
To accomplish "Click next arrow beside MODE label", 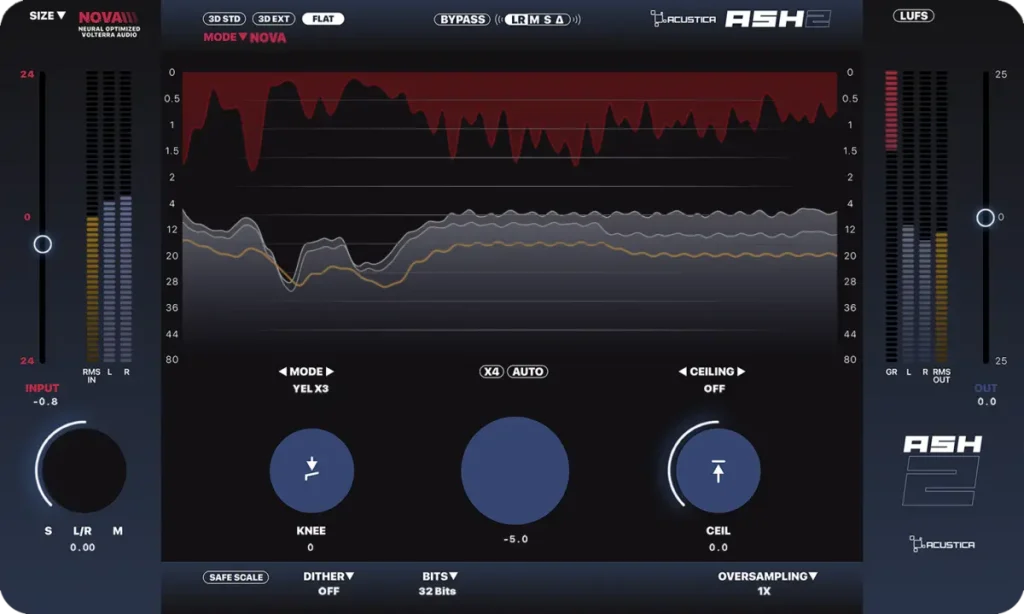I will click(330, 371).
